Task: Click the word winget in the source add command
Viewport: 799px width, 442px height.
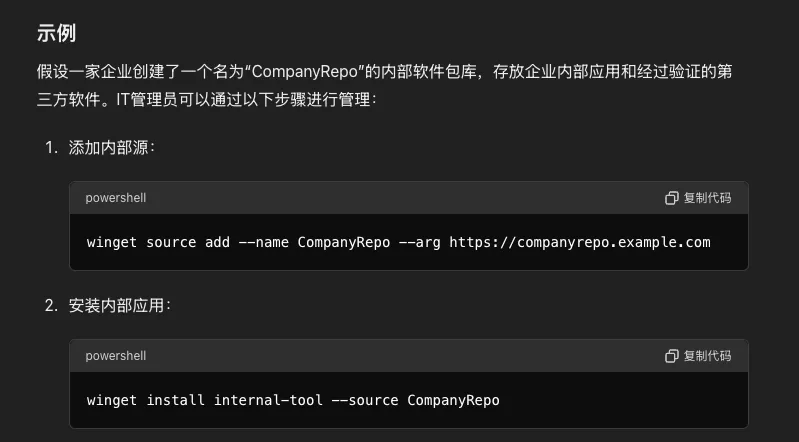Action: [x=112, y=242]
